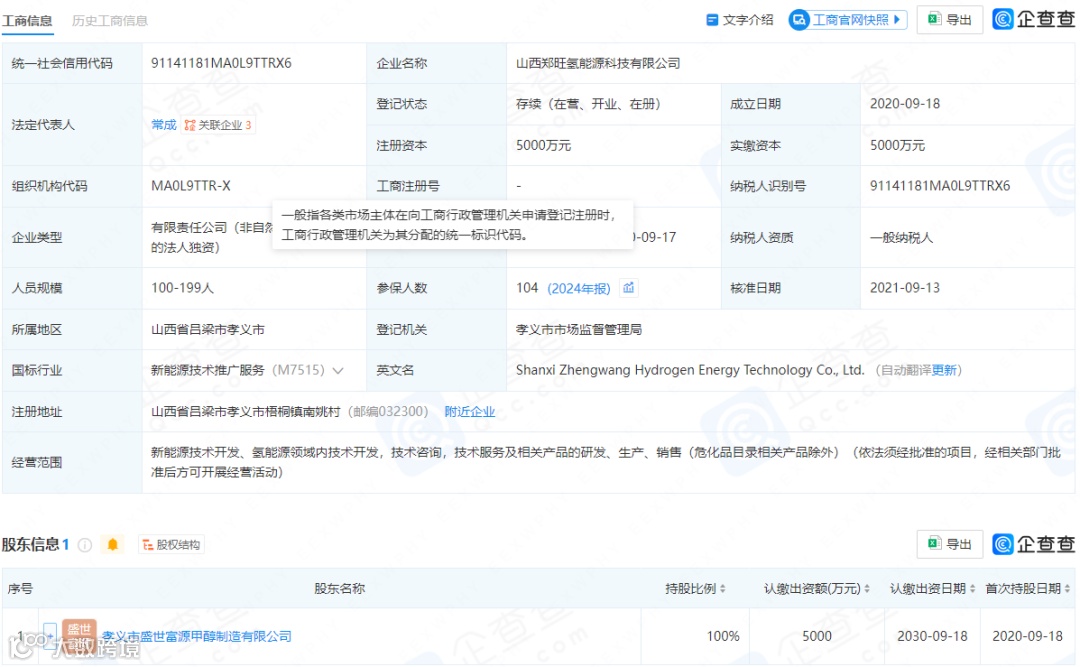Select 登记机关 value 孝义市市场监督管理局
Viewport: 1080px width, 667px height.
579,330
